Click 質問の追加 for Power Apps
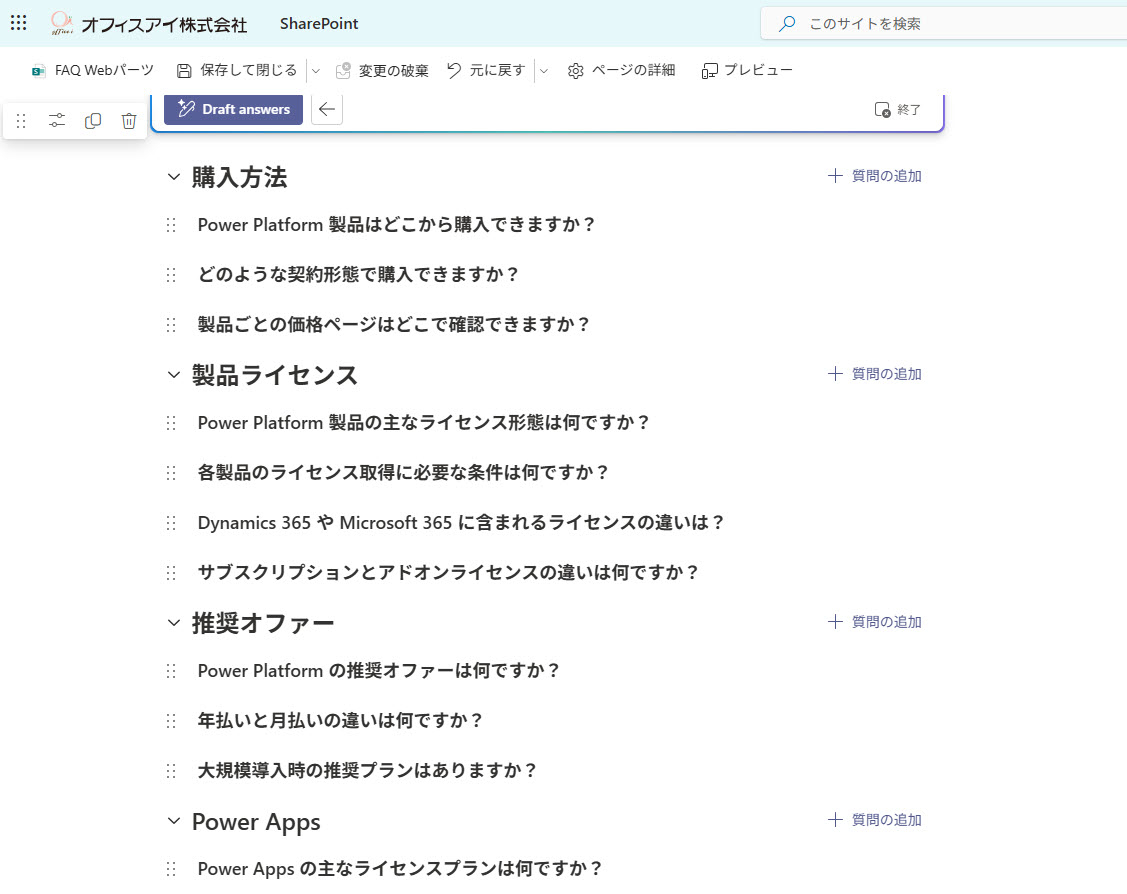1127x894 pixels. tap(875, 820)
